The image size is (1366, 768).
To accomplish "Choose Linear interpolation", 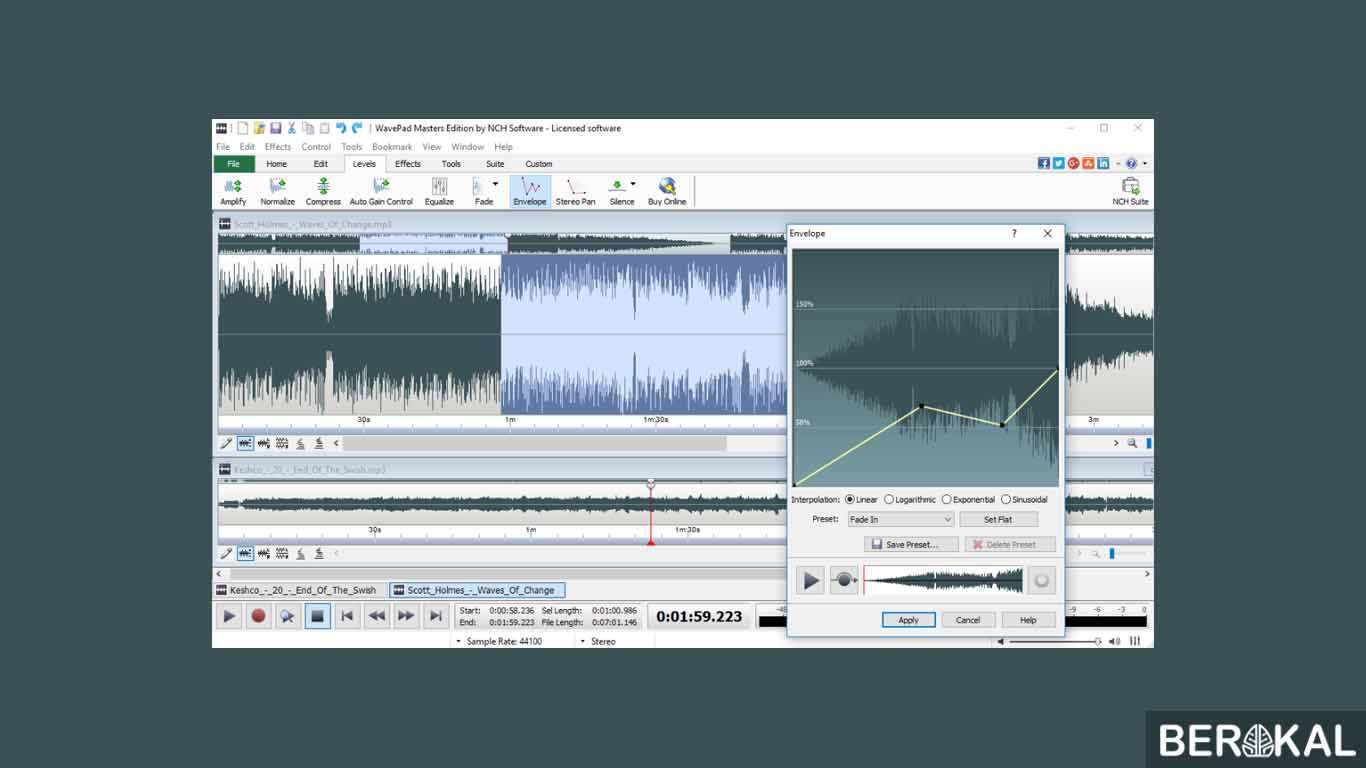I will pyautogui.click(x=861, y=500).
